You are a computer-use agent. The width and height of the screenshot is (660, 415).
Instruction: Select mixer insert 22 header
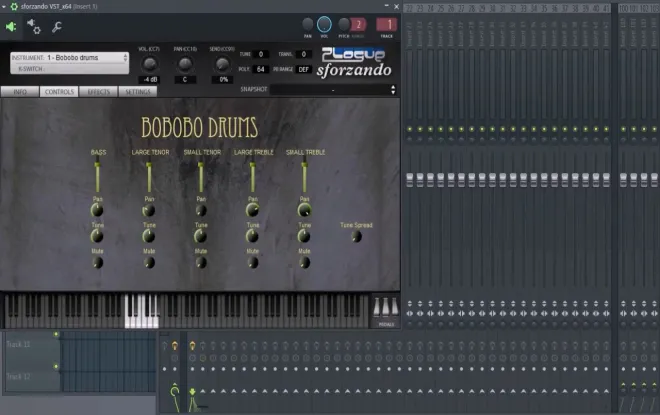[x=410, y=8]
